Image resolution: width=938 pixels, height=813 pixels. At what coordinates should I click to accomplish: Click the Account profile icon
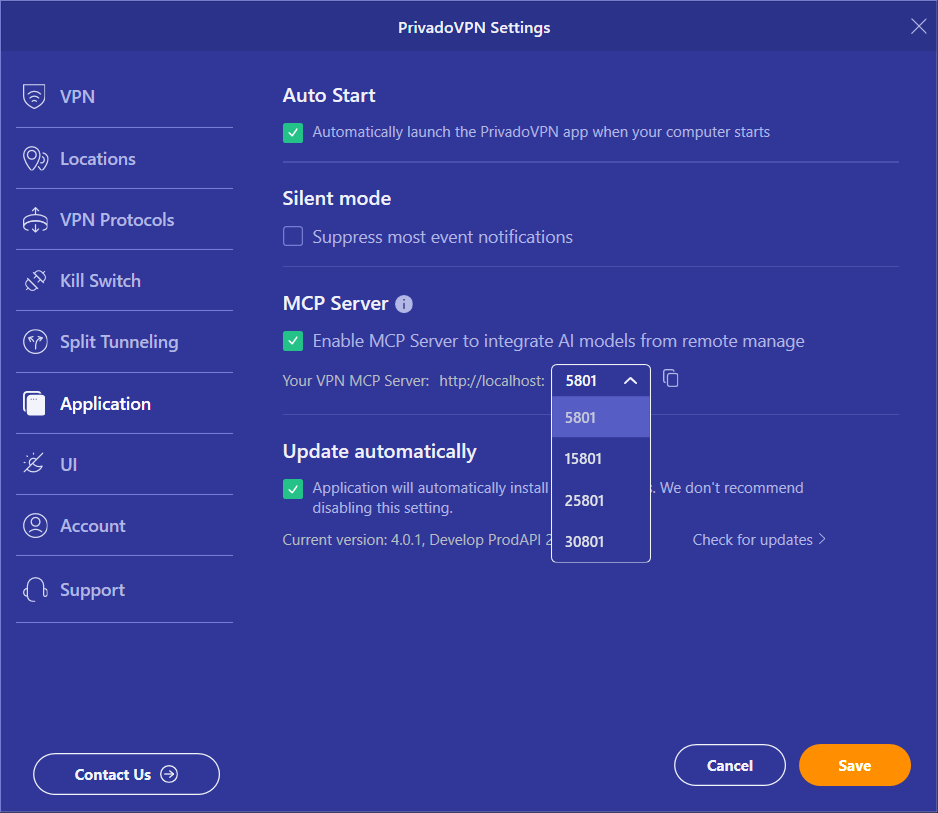coord(35,526)
